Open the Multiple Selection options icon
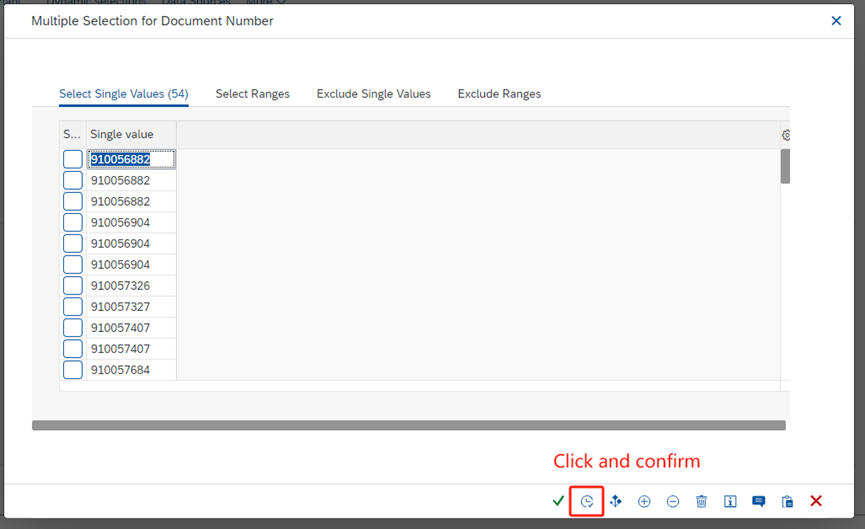Screen dimensions: 865x529 tap(616, 501)
